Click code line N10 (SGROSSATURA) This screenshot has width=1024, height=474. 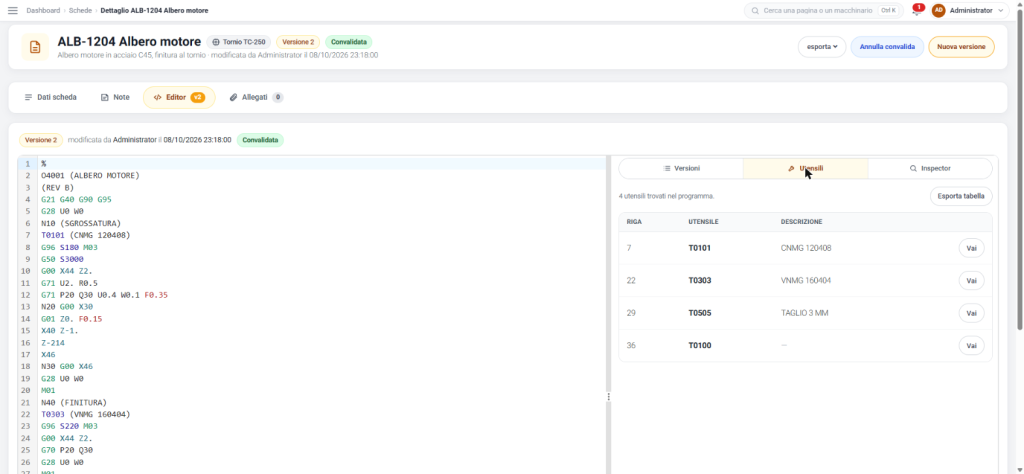(80, 223)
